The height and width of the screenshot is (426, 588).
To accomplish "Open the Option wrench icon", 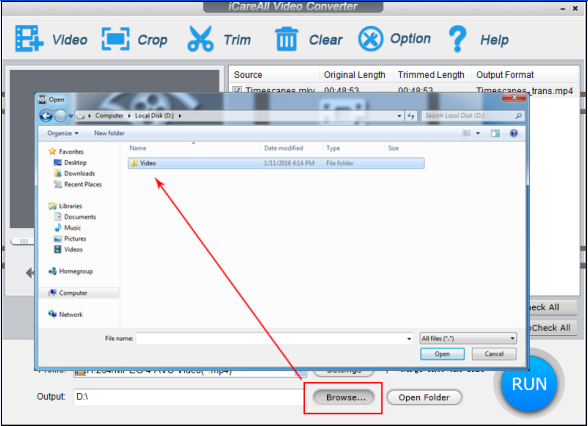I will coord(370,39).
